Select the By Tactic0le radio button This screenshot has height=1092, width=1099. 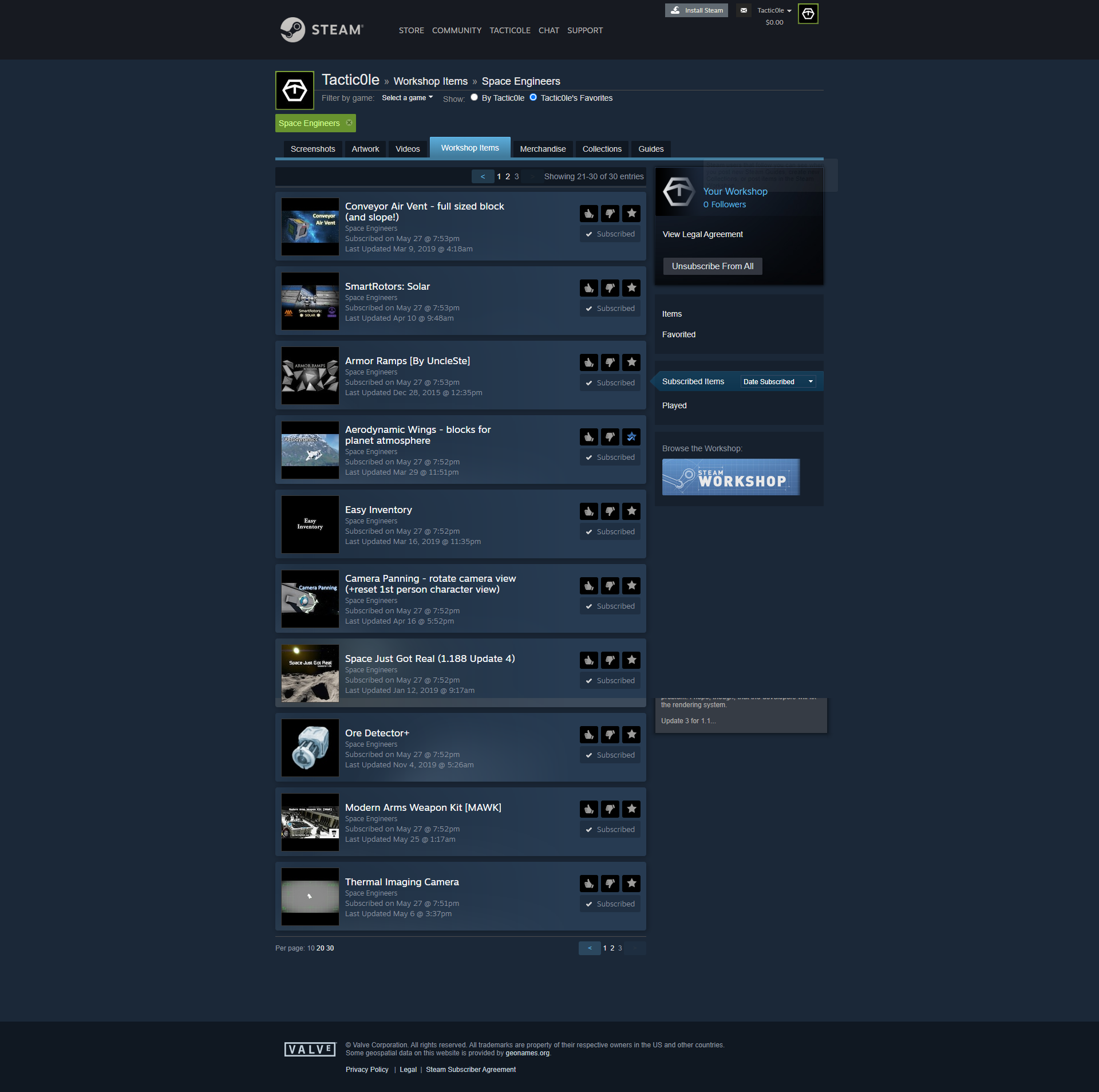tap(474, 97)
